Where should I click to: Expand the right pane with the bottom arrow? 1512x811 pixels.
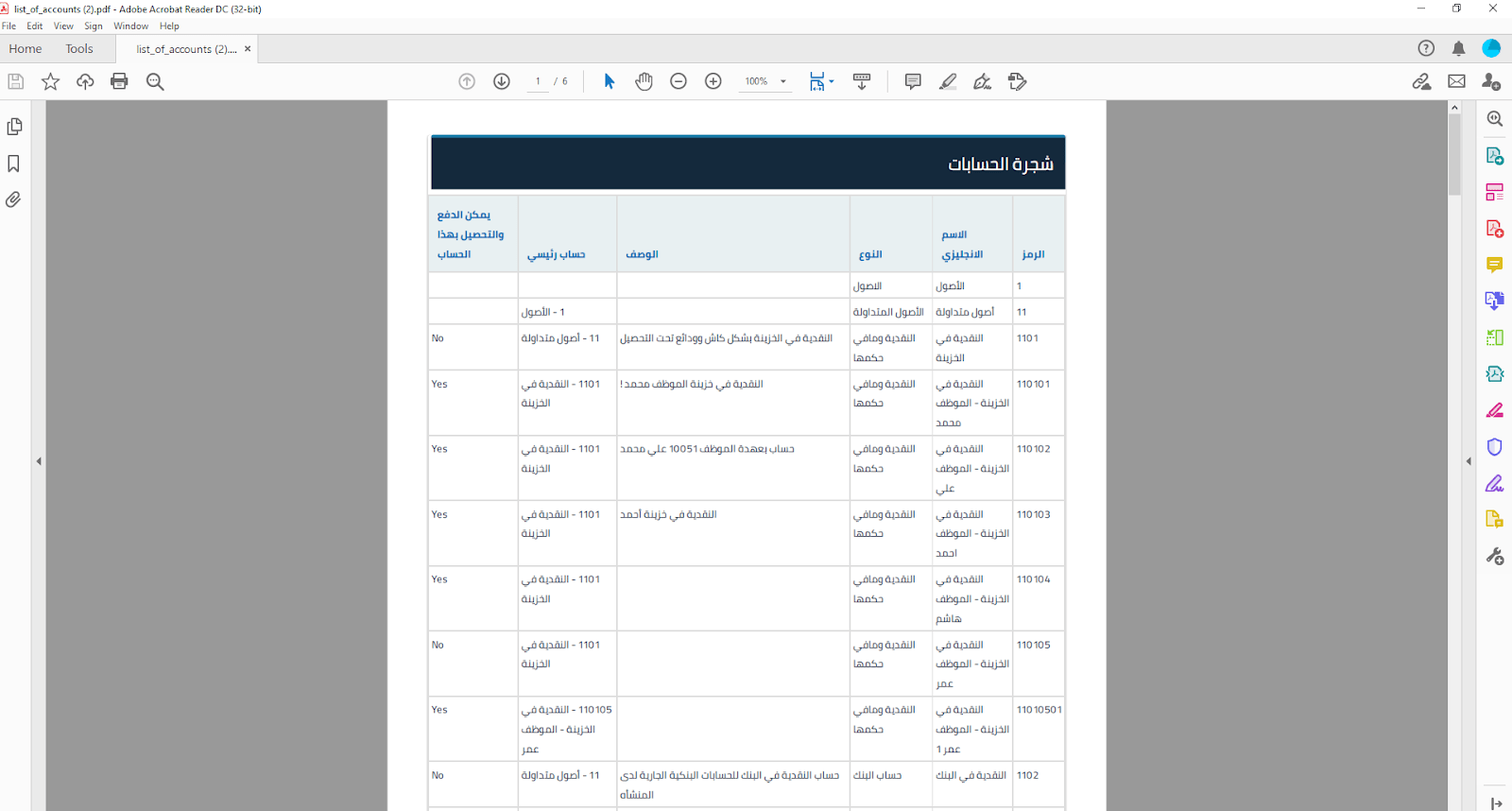tap(1495, 803)
